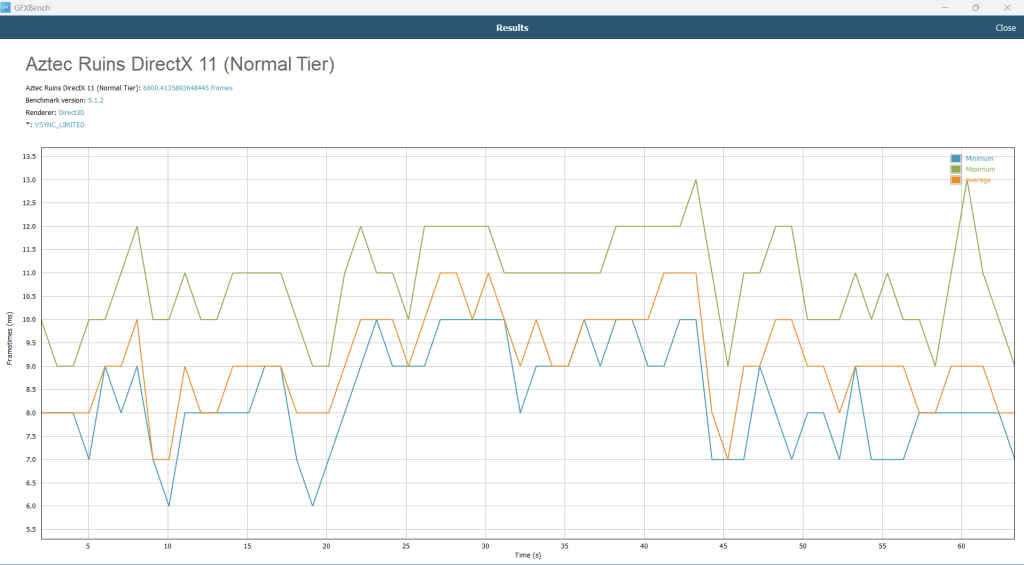Click the orange Average legend swatch

(956, 180)
